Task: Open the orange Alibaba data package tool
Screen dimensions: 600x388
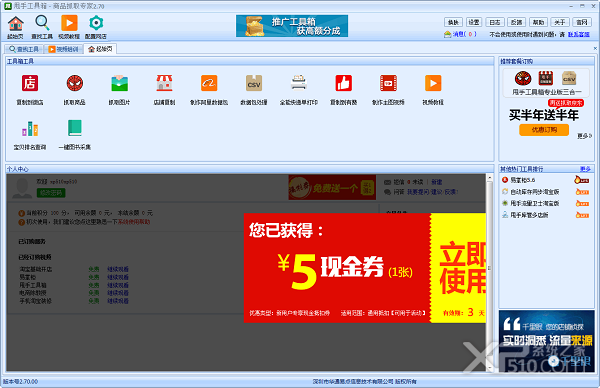Action: [x=209, y=83]
